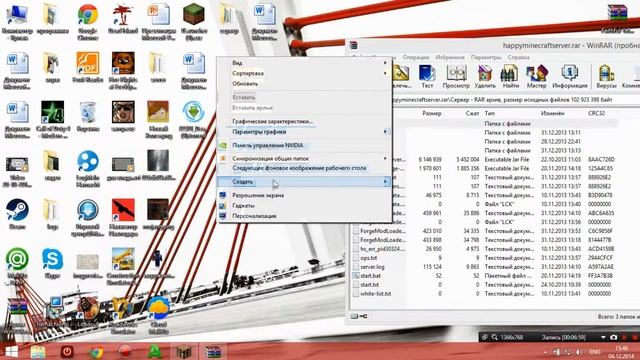Select the Cloud Mail.Ru desktop icon
Viewport: 640px width, 360px height.
click(x=158, y=315)
